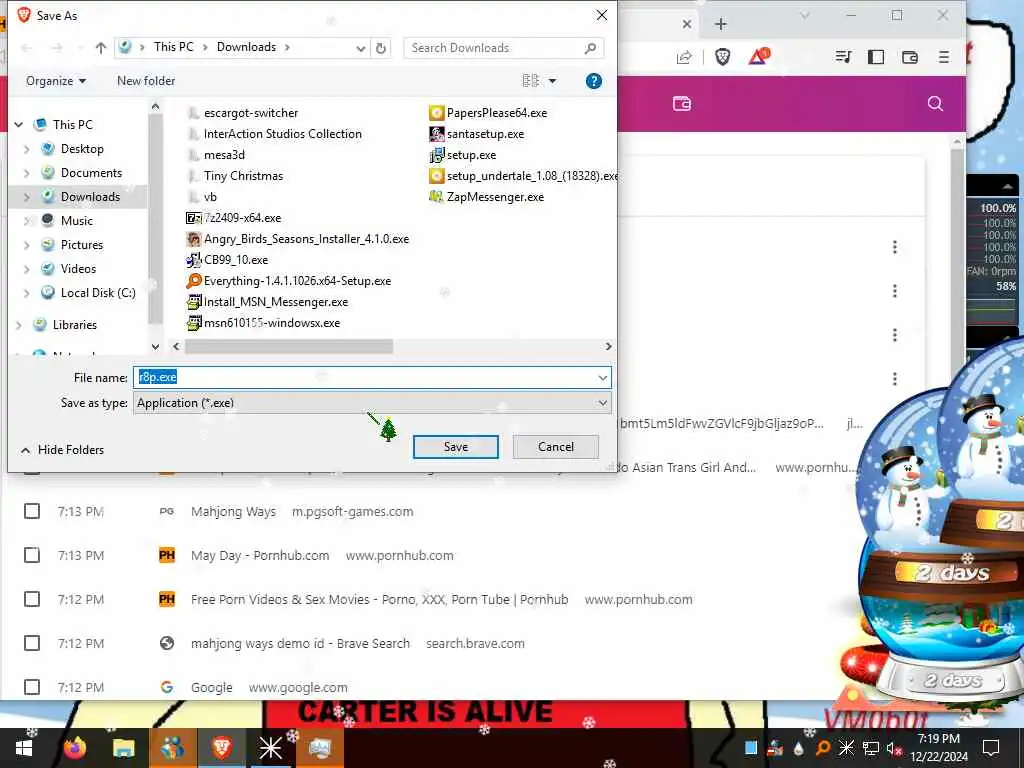The height and width of the screenshot is (768, 1024).
Task: Select the PapersPlease64.exe file
Action: 488,113
